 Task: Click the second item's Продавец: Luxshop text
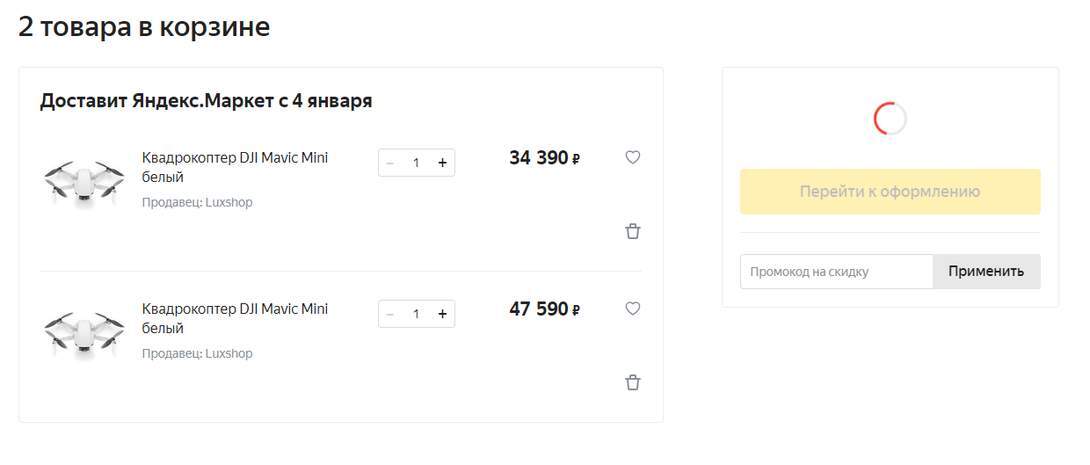[x=197, y=353]
